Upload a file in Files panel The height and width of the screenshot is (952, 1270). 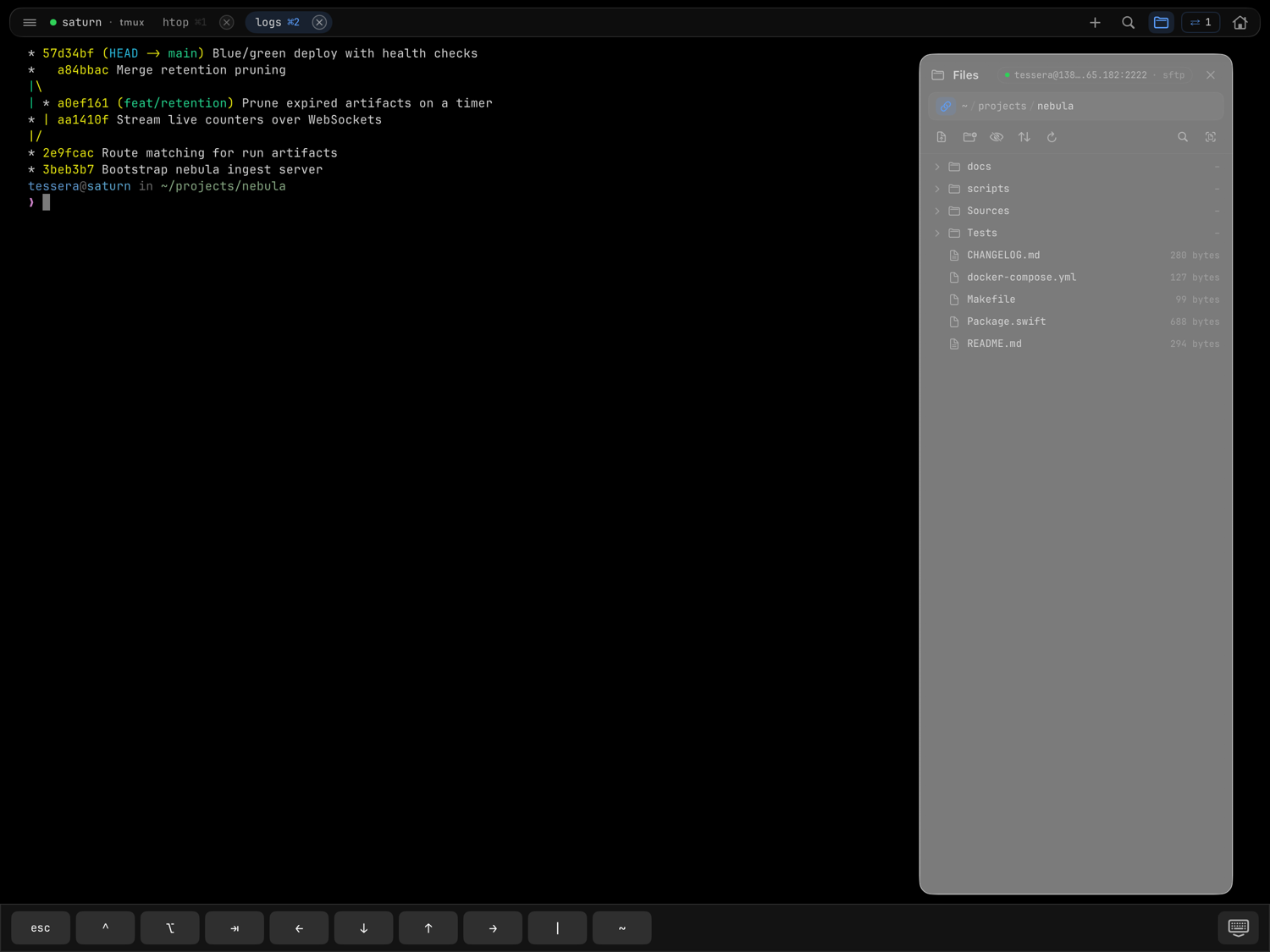pyautogui.click(x=941, y=137)
